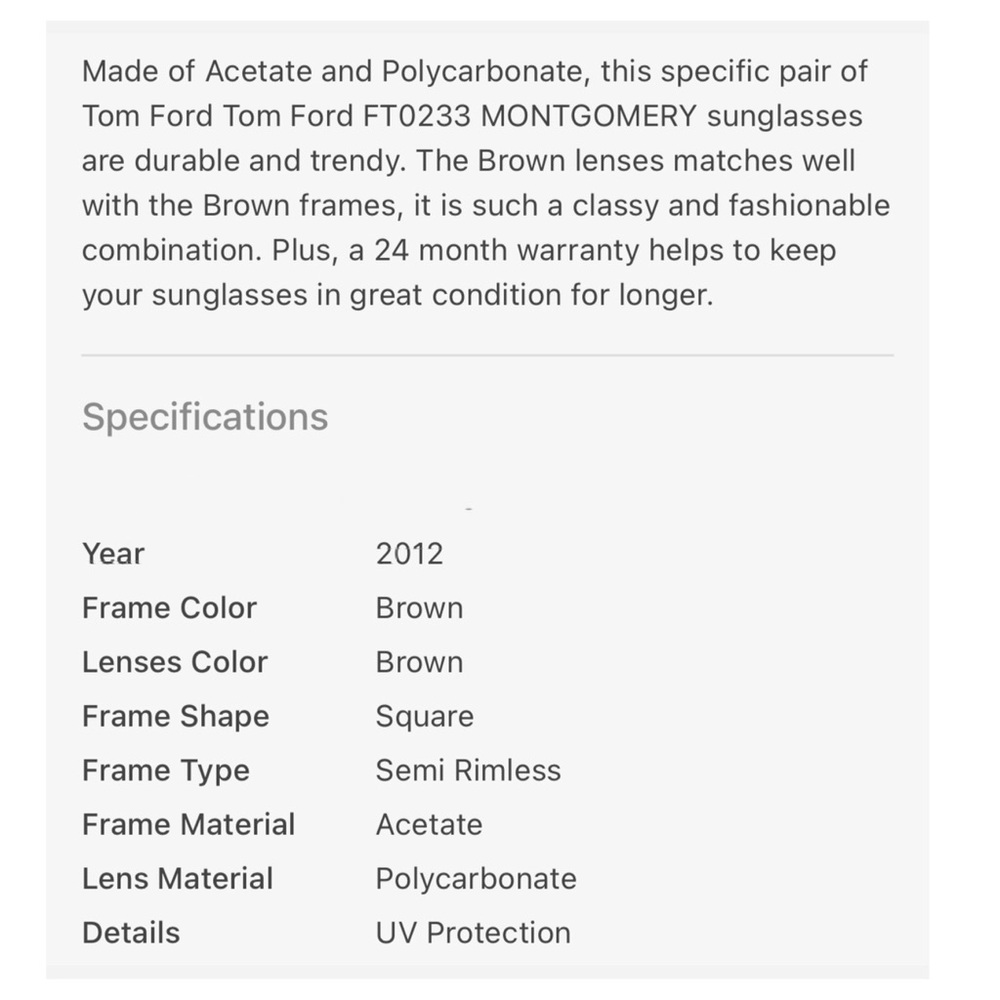
Task: Select the Frame Material label
Action: coord(189,825)
